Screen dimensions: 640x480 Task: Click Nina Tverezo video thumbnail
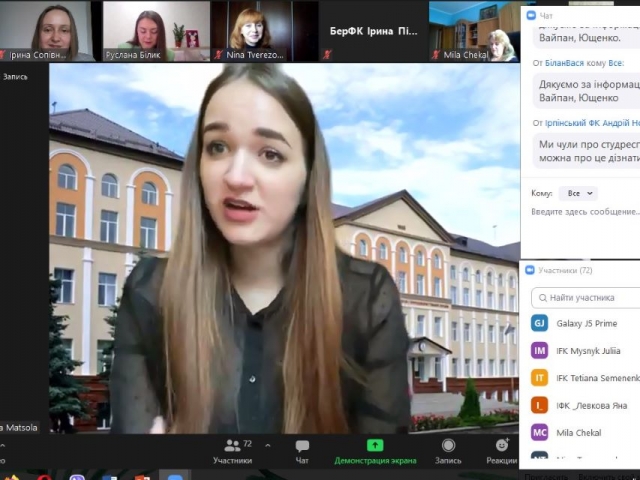tap(264, 31)
